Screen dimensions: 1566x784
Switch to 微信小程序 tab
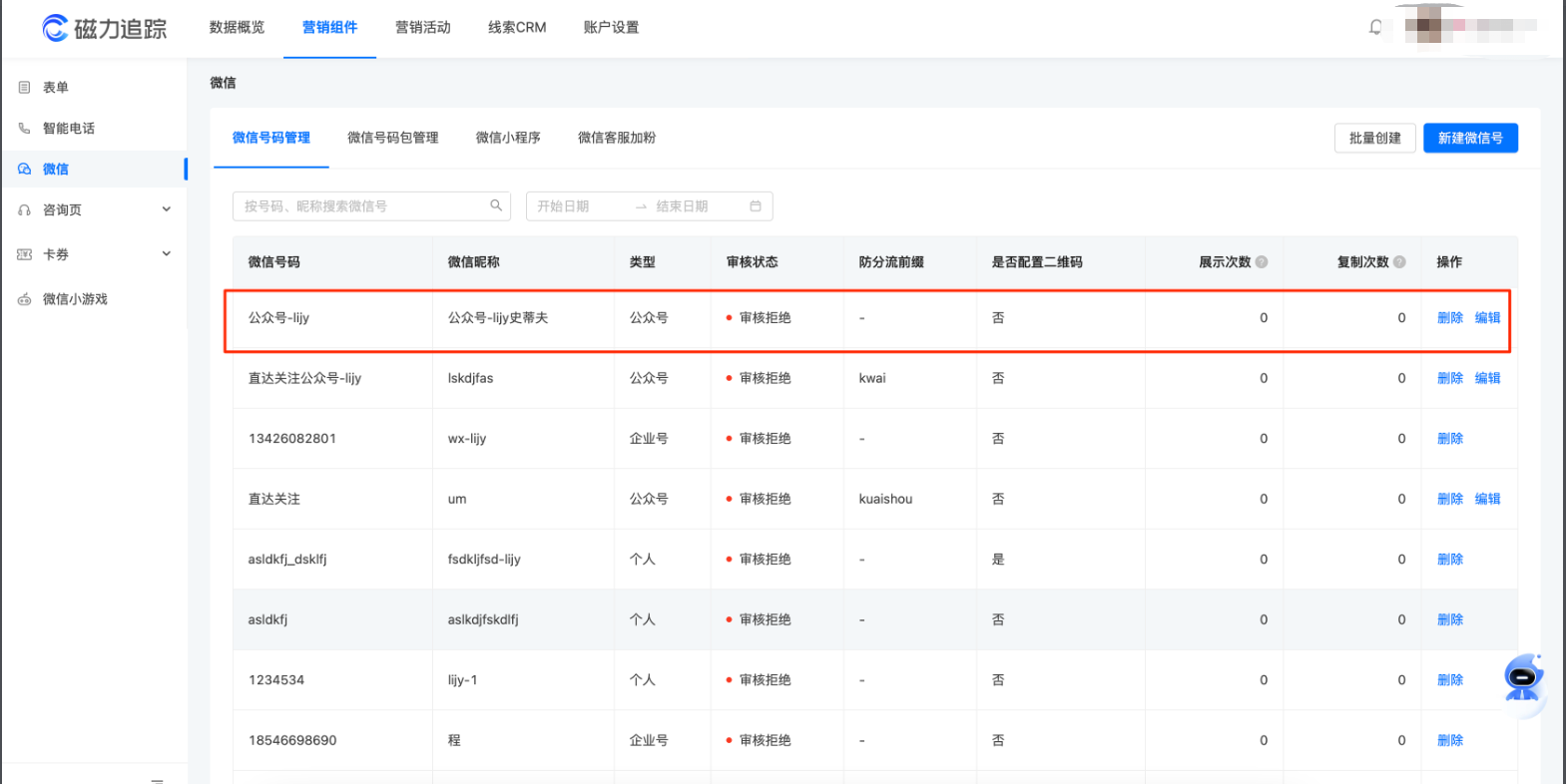click(x=508, y=138)
